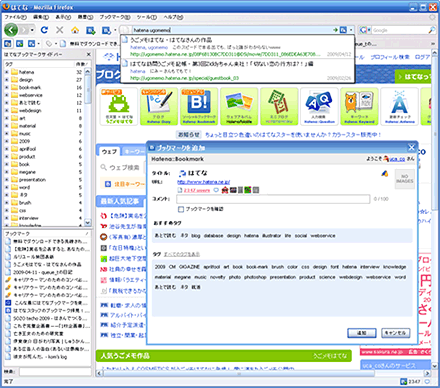
Task: Expand the webservice tag folder
Action: pyautogui.click(x=7, y=95)
